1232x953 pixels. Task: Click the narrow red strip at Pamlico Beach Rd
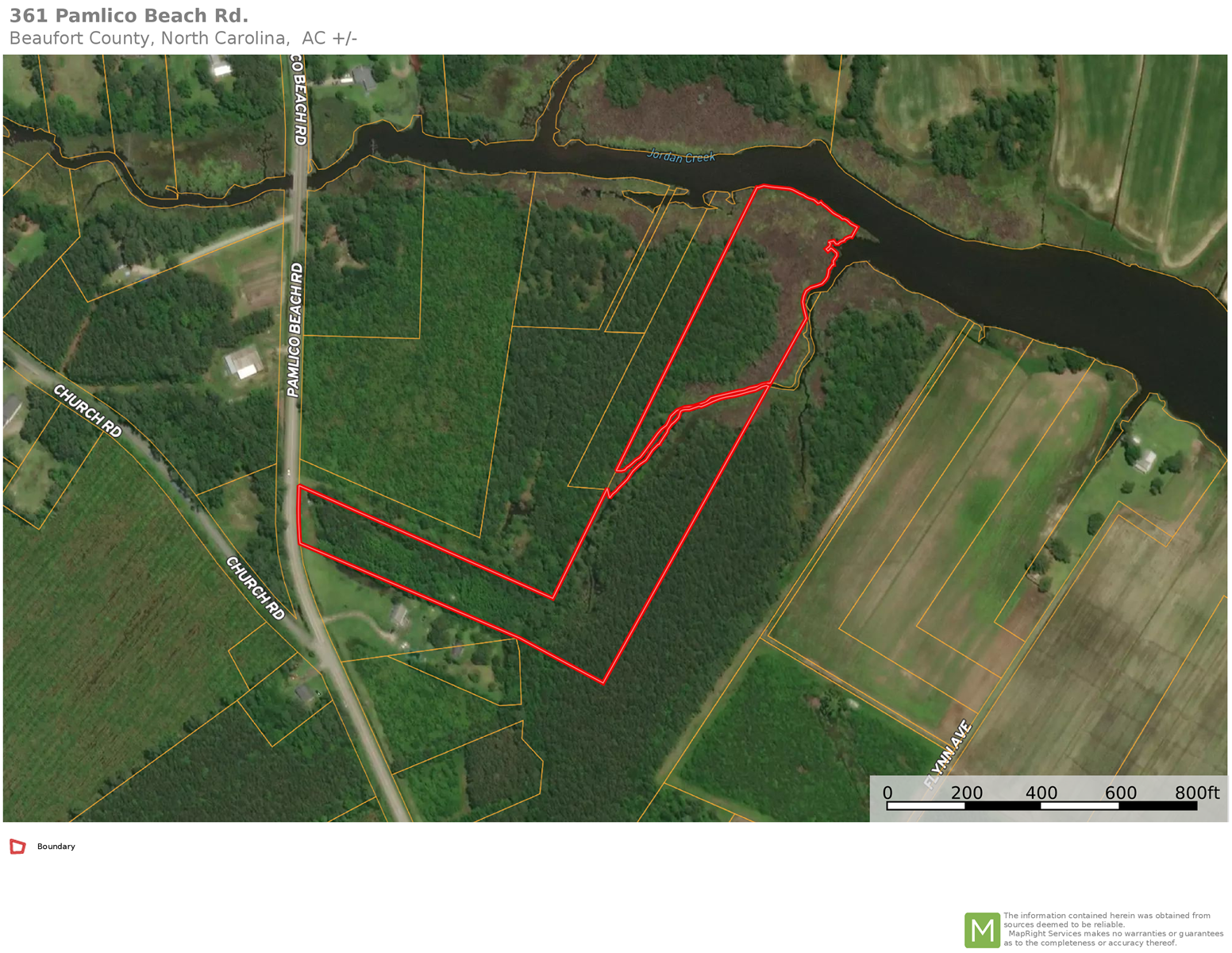pyautogui.click(x=299, y=515)
